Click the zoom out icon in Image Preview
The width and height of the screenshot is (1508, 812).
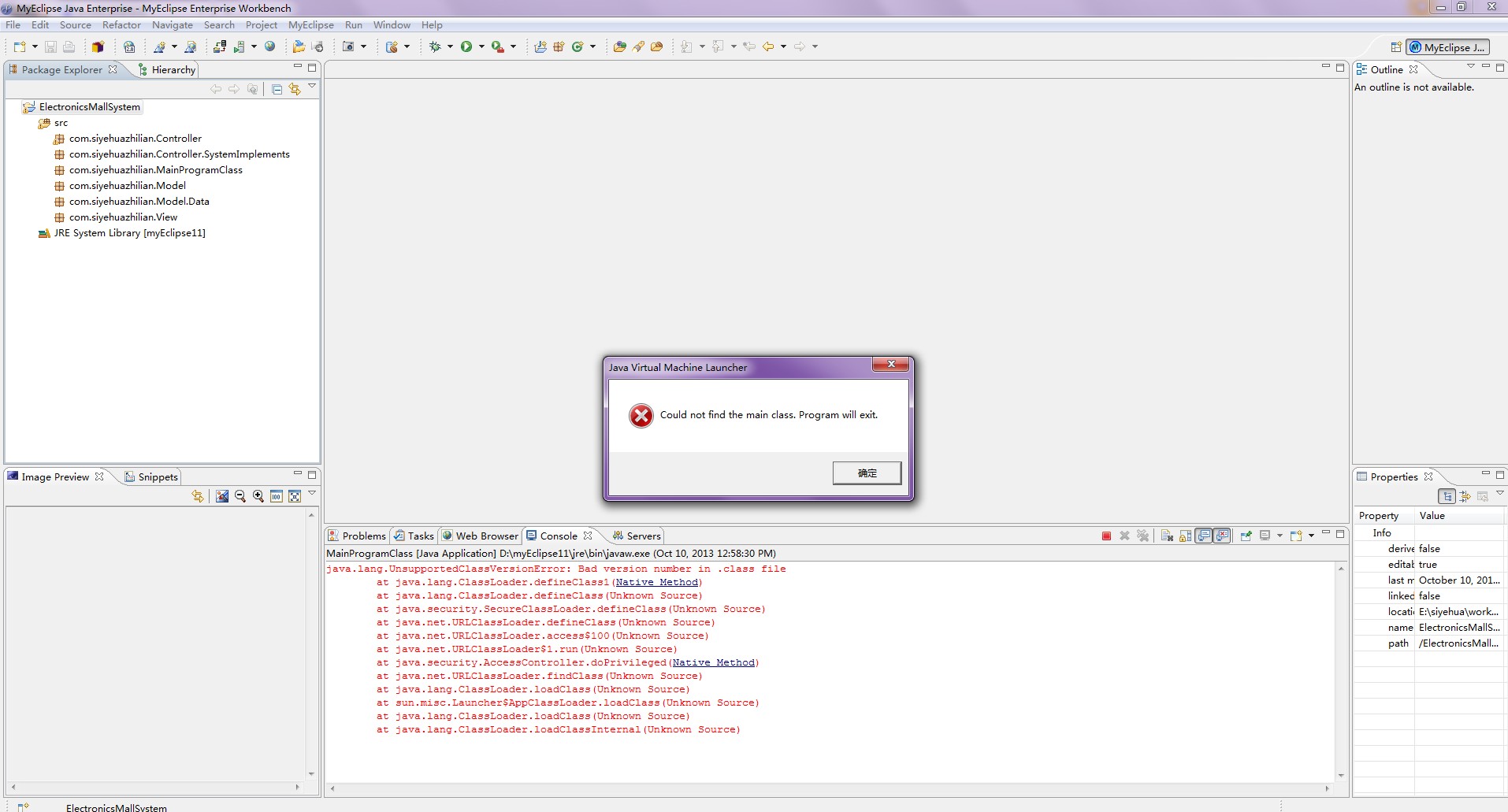[x=240, y=496]
